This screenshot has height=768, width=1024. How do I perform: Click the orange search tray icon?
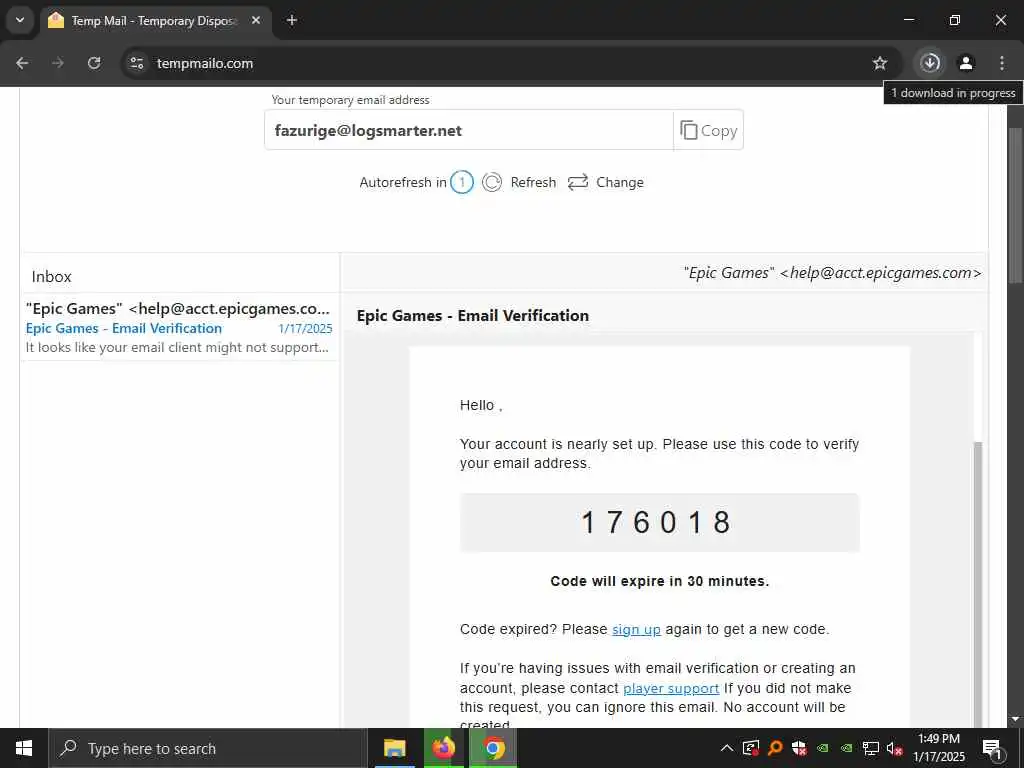[x=775, y=748]
